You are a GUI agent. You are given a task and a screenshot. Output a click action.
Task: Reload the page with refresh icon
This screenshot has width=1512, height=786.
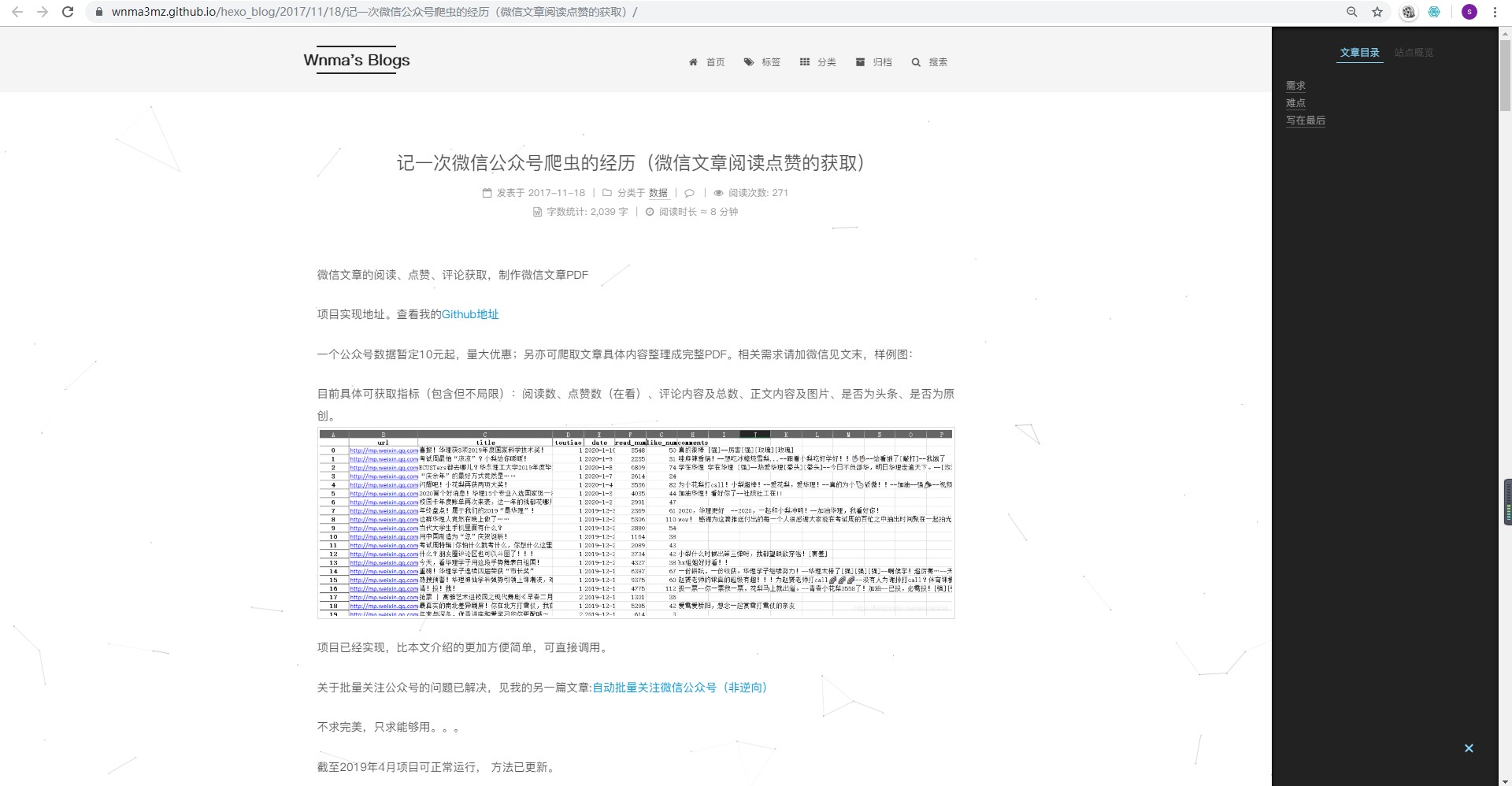click(x=68, y=12)
